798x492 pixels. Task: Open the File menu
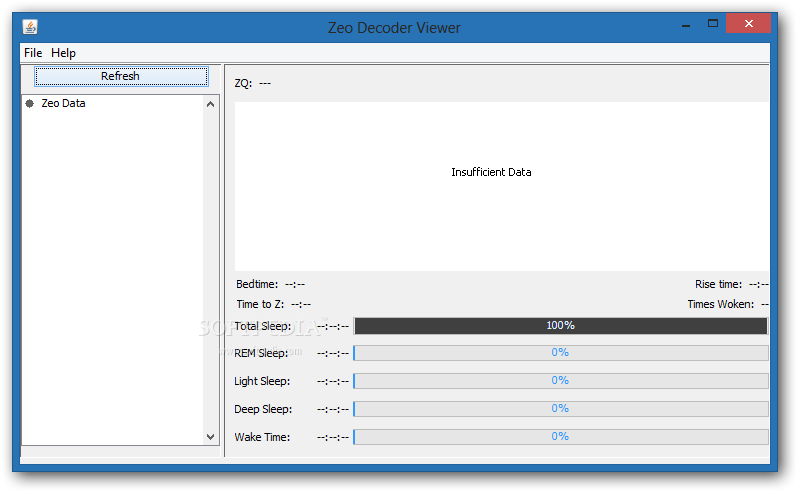[33, 53]
